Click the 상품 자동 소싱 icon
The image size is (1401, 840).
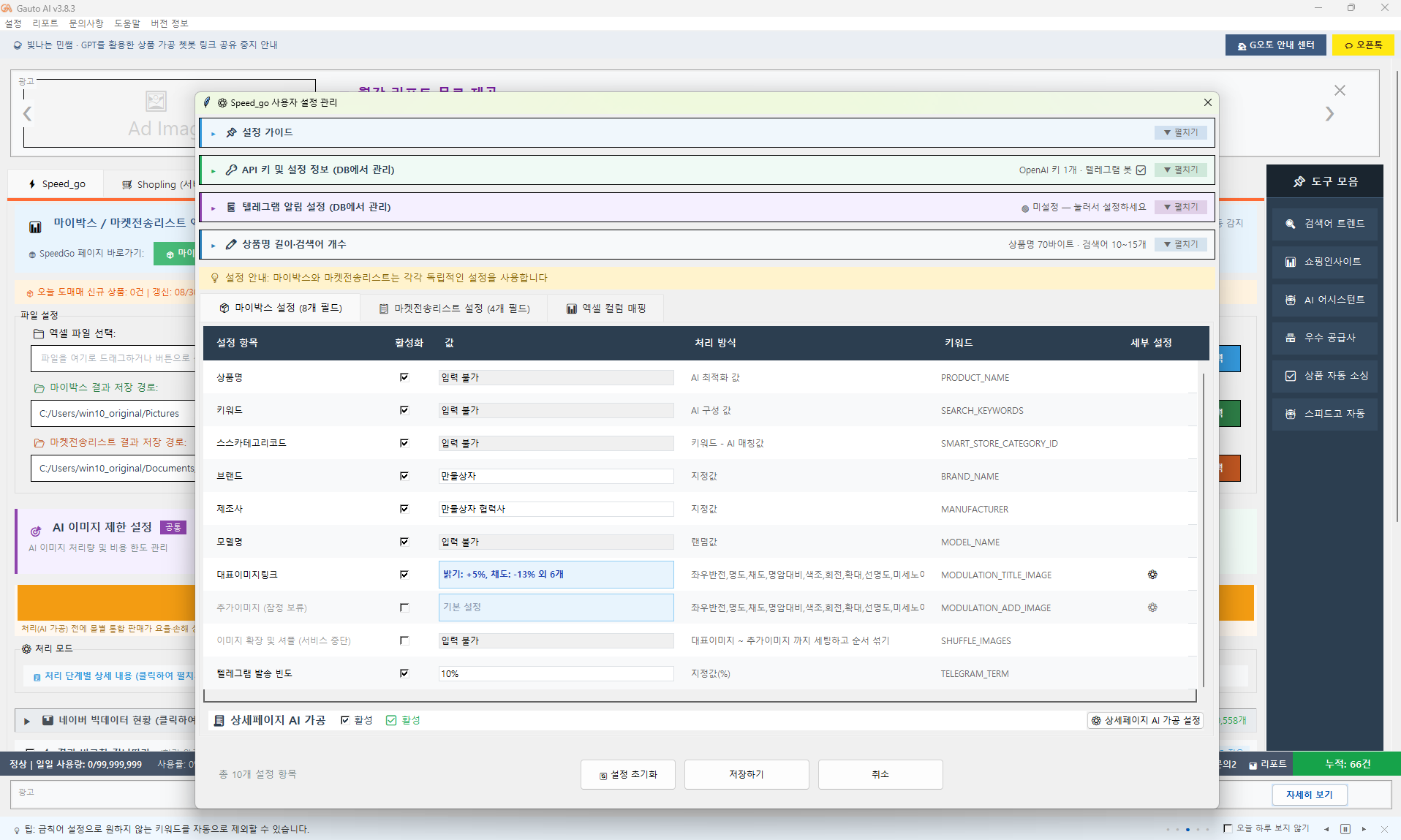[x=1291, y=376]
